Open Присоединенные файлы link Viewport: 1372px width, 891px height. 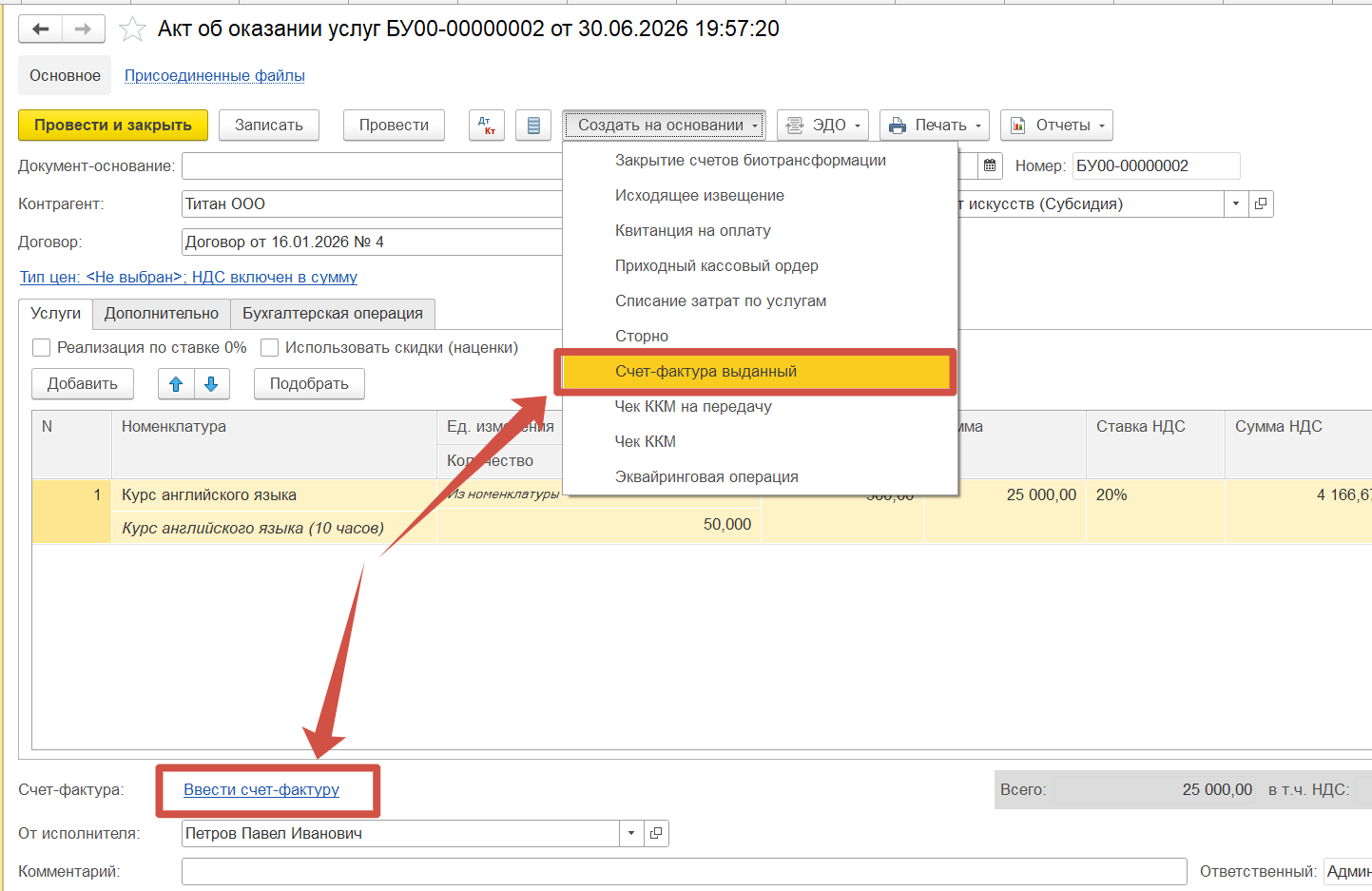tap(215, 76)
